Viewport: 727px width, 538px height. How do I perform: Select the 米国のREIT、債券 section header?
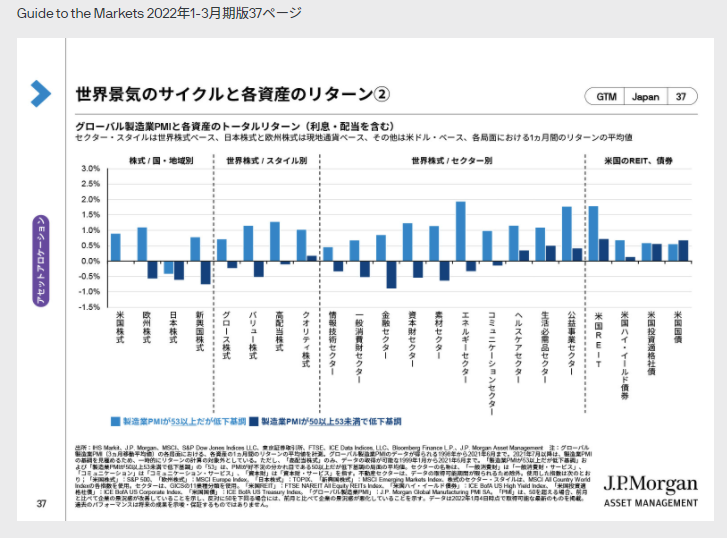[636, 160]
